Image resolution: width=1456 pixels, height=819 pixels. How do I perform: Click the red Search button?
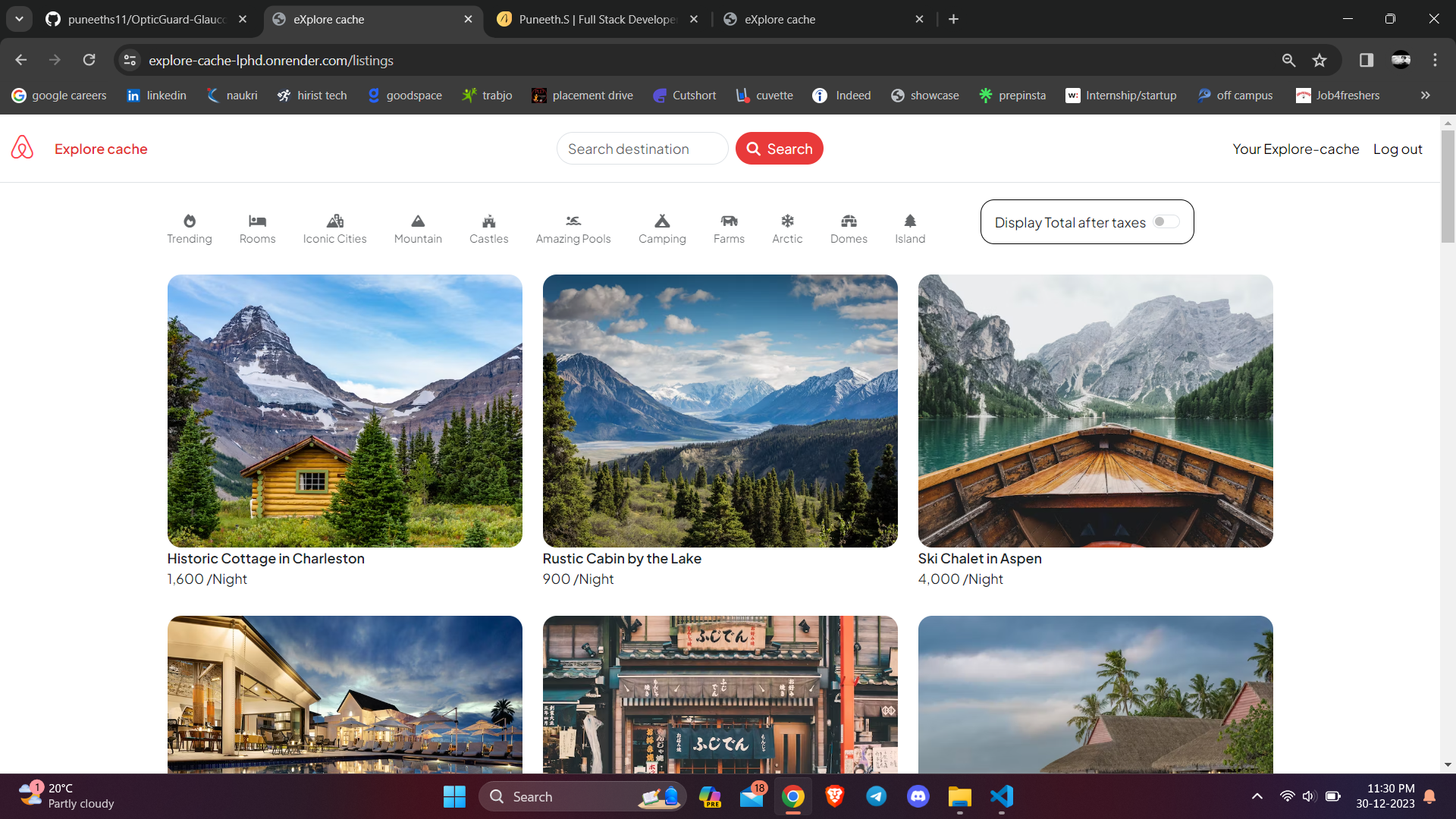[x=780, y=149]
